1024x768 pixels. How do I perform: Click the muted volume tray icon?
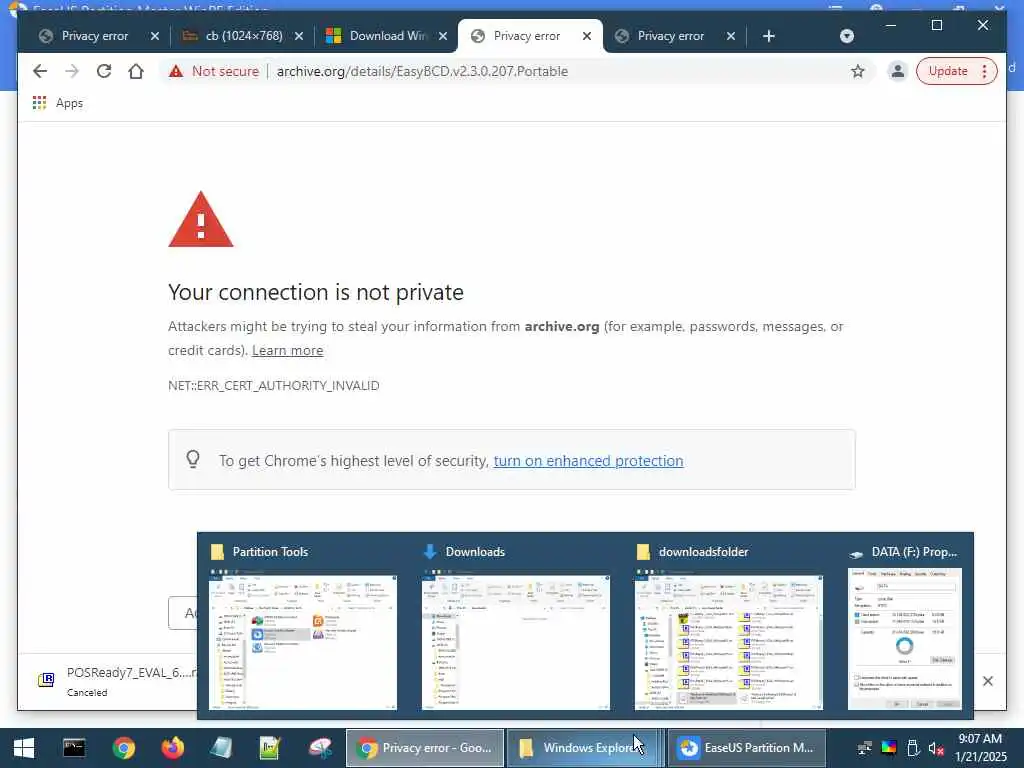coord(936,748)
